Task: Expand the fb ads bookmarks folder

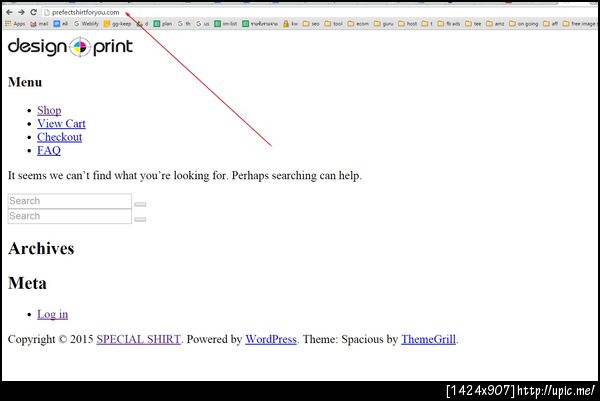Action: click(449, 24)
